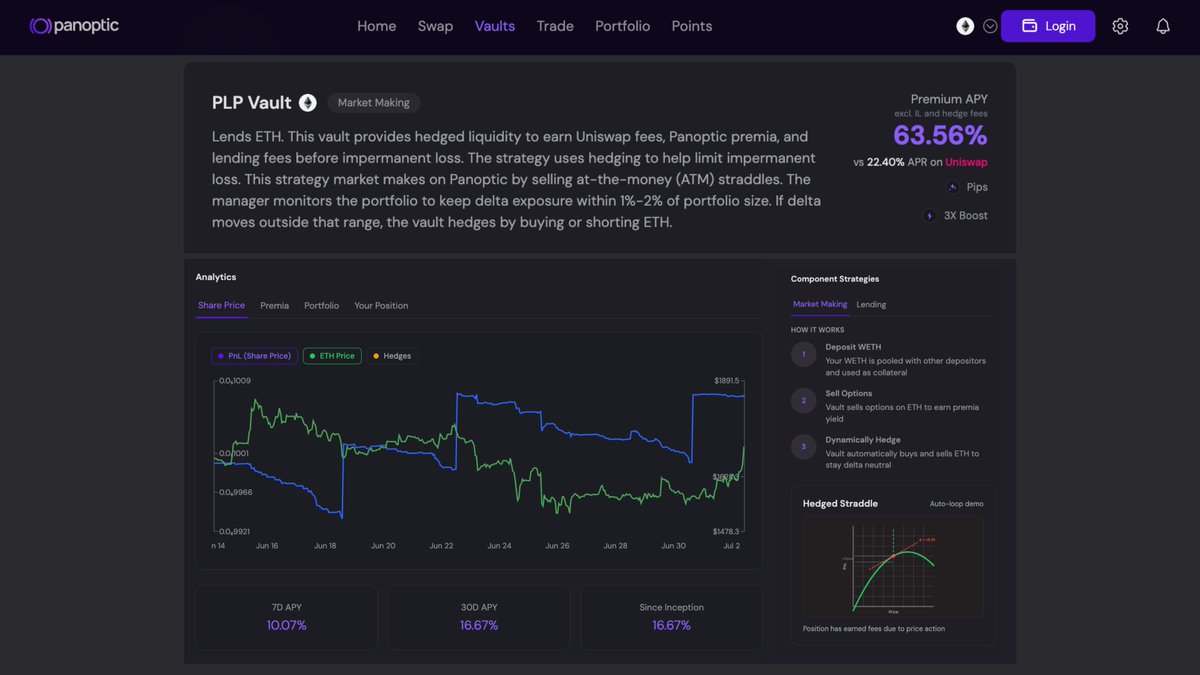Toggle the Hedges series
Screen dimensions: 1200x675
pyautogui.click(x=392, y=355)
